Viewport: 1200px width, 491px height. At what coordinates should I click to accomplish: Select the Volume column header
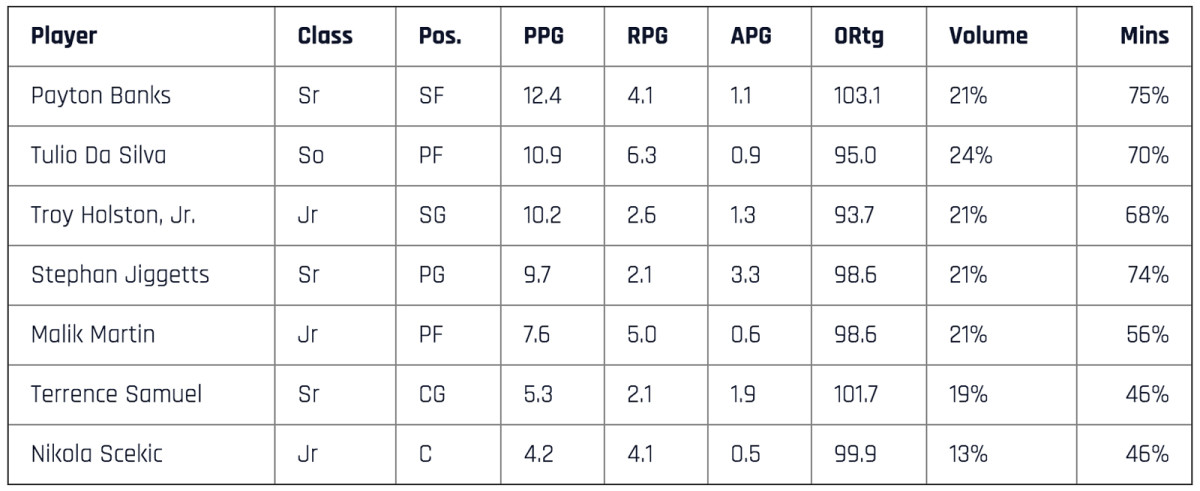coord(989,36)
